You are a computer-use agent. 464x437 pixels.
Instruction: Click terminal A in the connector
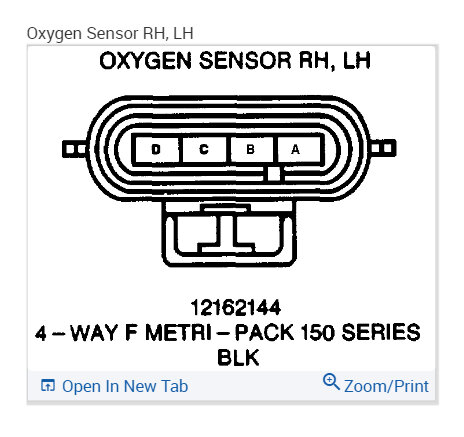(x=296, y=149)
